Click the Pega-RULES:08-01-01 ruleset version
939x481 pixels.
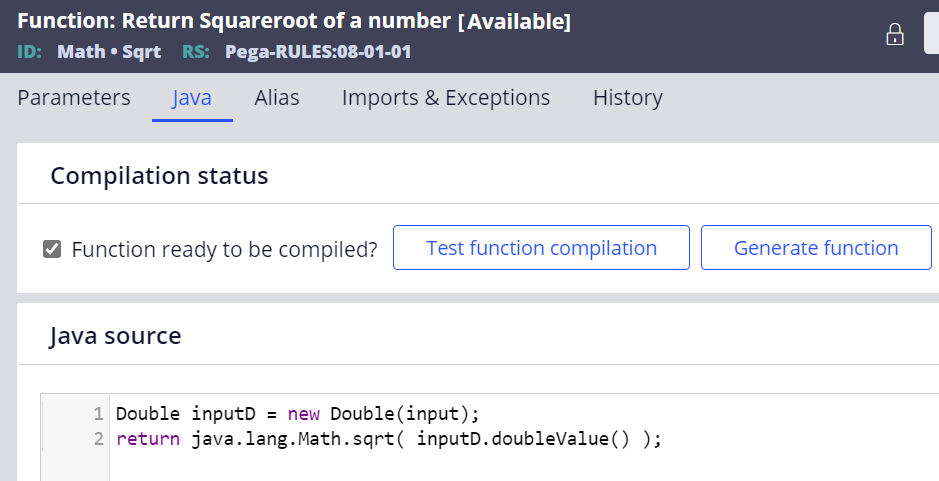pyautogui.click(x=318, y=52)
